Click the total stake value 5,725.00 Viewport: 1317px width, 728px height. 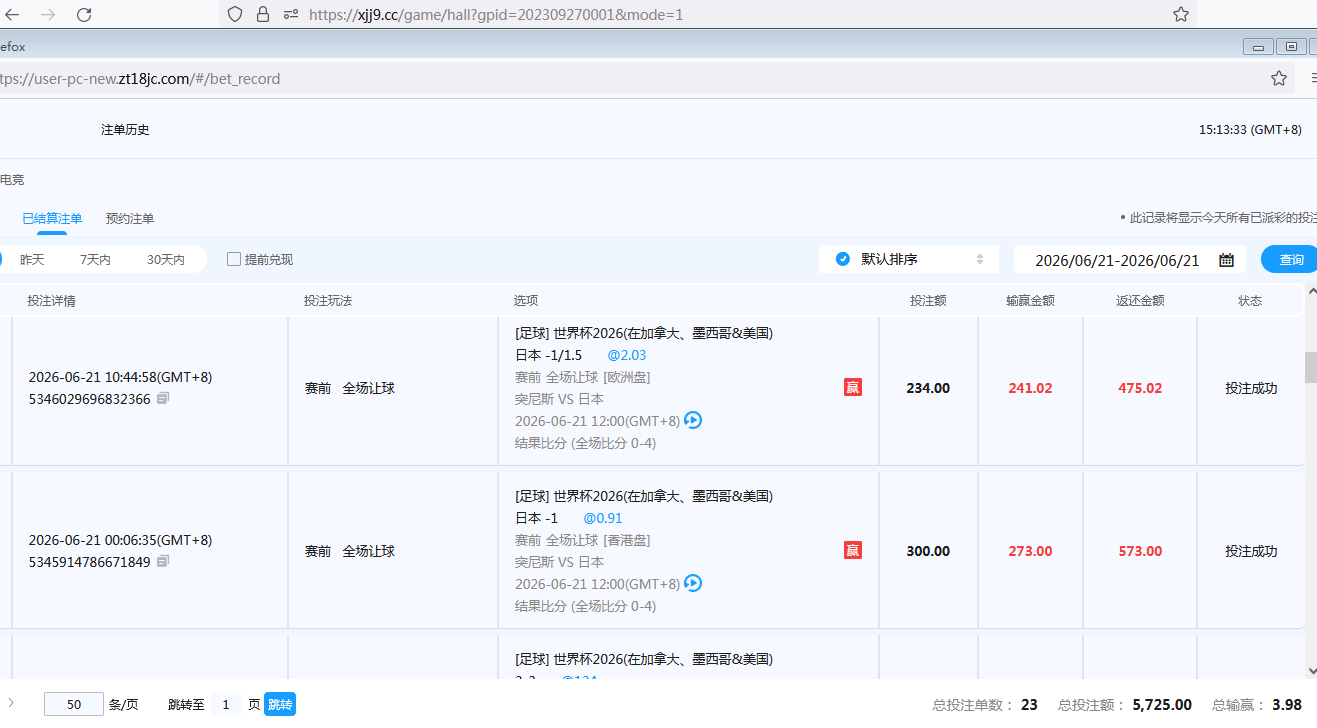1162,705
